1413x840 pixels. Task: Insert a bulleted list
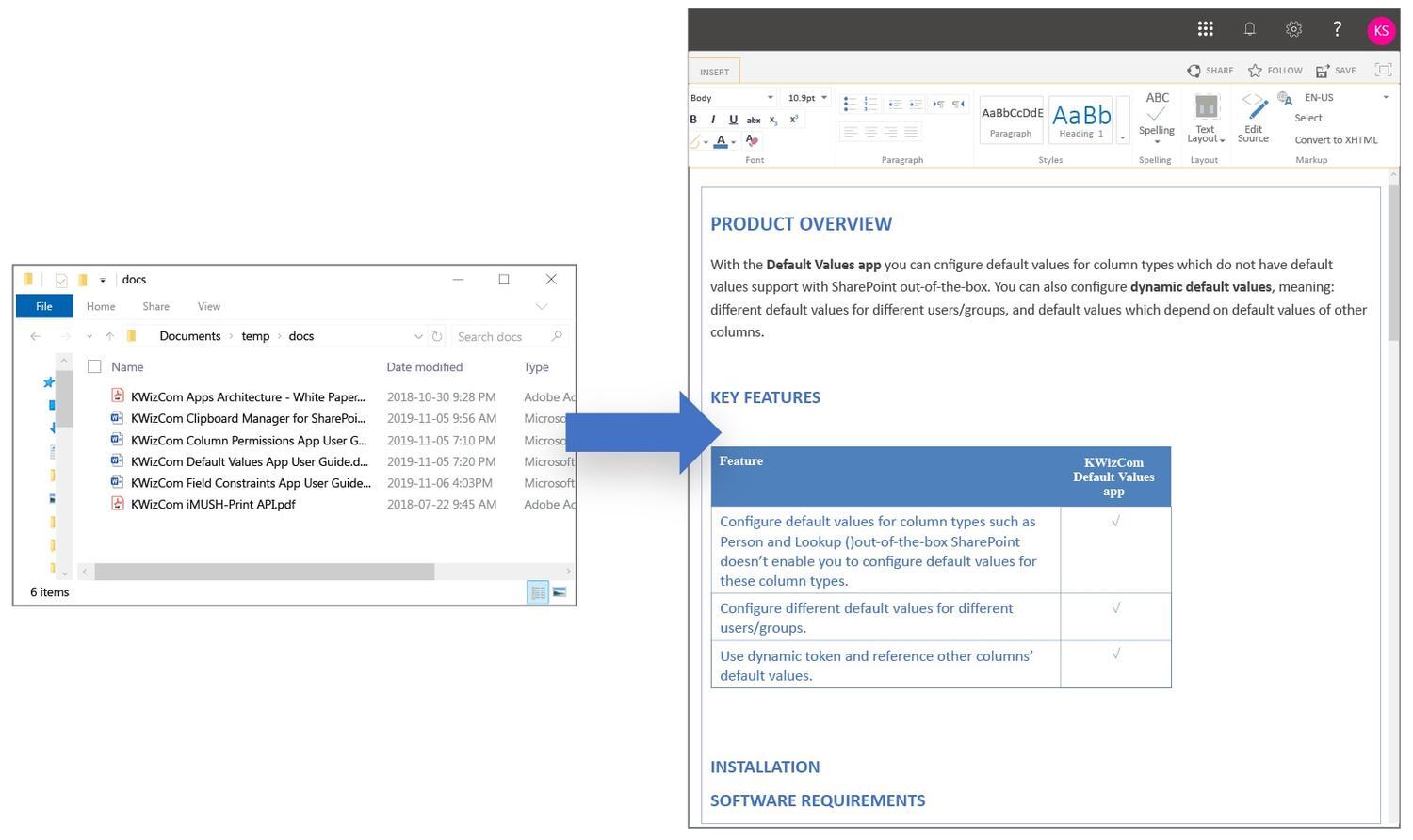pyautogui.click(x=849, y=104)
